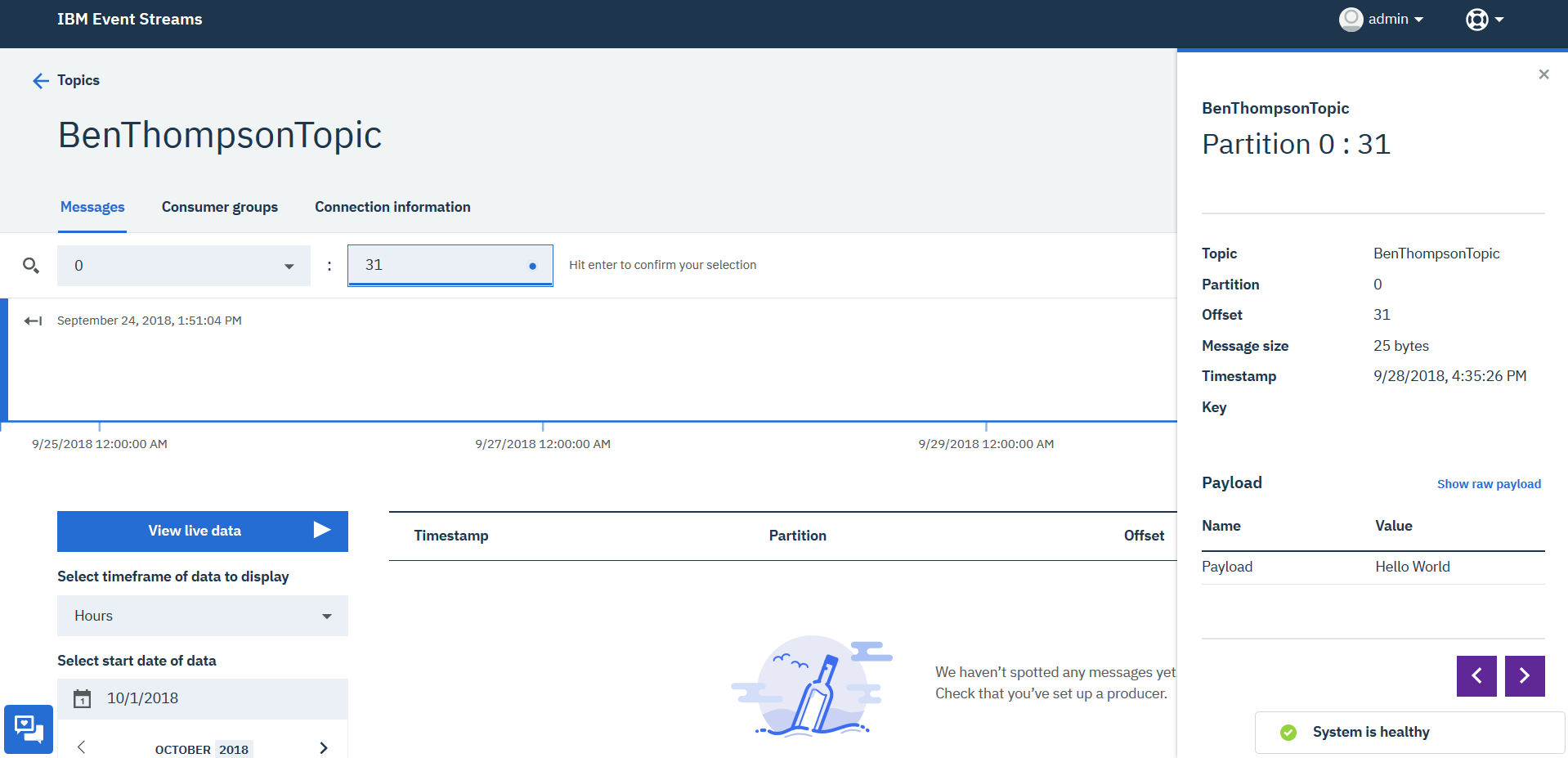Click the start date field 10/1/2018

coord(203,698)
